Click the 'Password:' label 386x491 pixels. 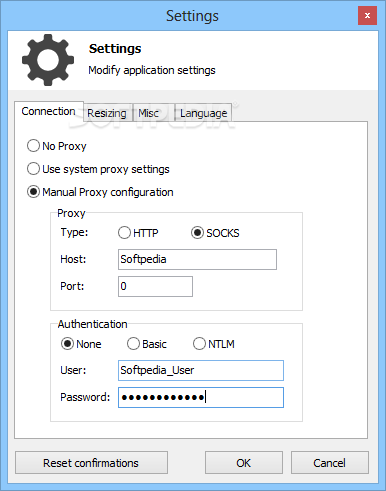click(x=85, y=397)
